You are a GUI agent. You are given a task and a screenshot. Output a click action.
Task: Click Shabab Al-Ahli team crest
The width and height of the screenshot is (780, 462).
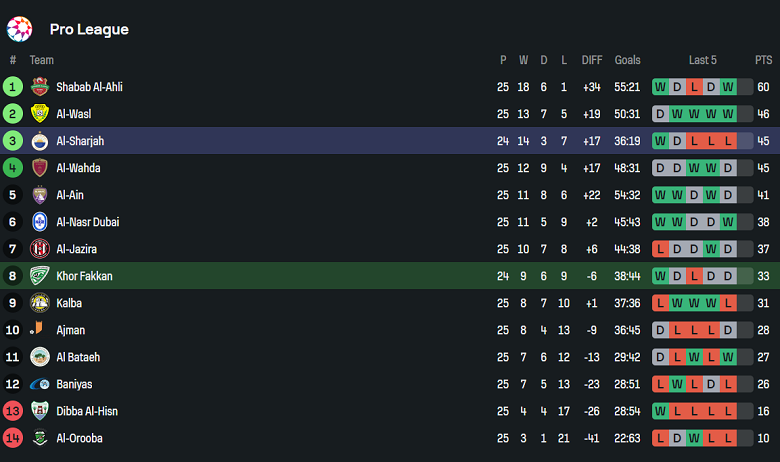[40, 87]
